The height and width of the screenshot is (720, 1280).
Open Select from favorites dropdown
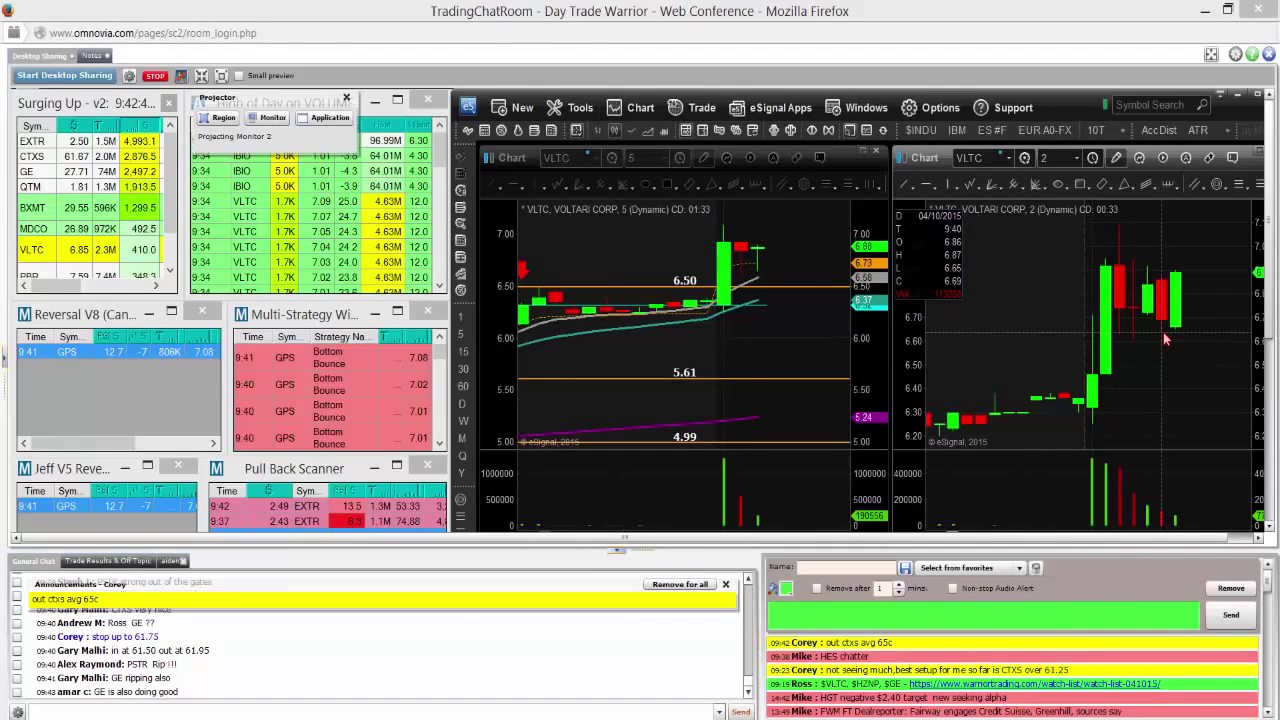(x=972, y=568)
